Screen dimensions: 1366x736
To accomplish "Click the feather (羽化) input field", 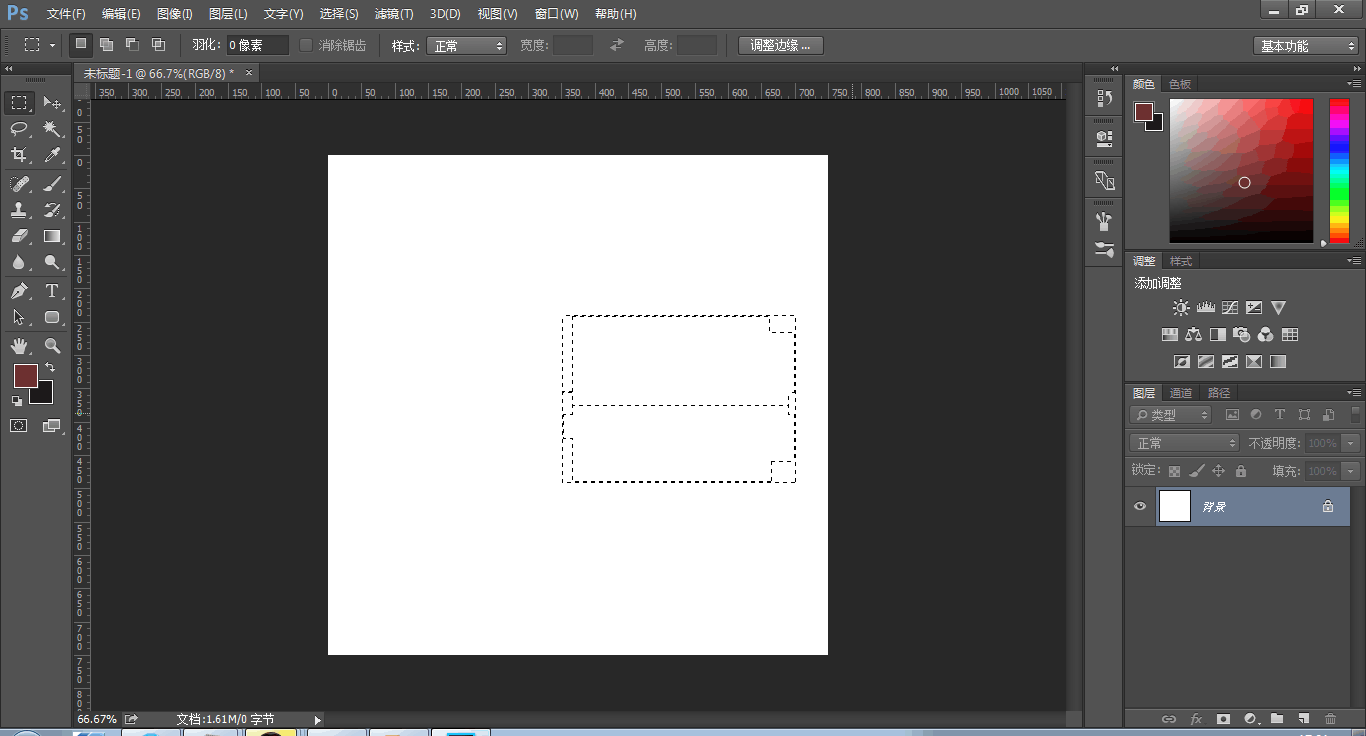I will [x=257, y=45].
